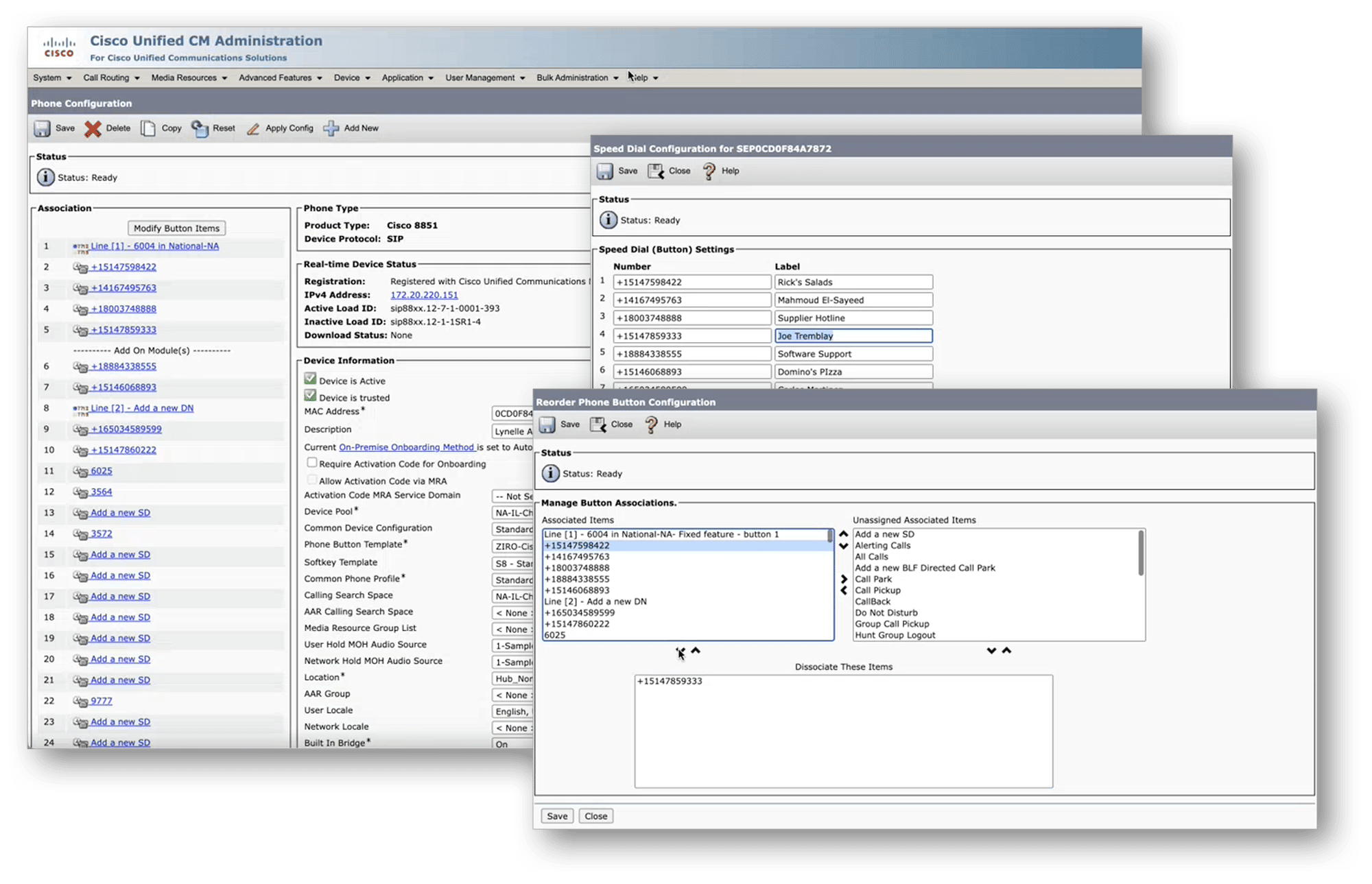Click the Save icon in Speed Dial Configuration window
This screenshot has height=884, width=1372.
(605, 171)
